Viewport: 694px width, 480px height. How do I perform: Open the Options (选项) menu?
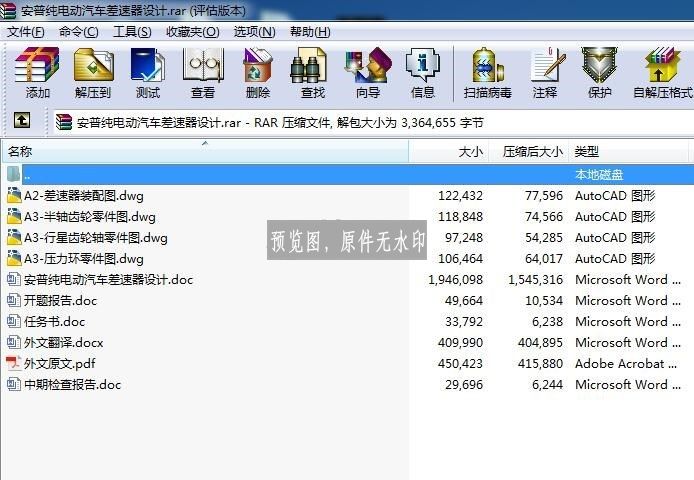click(254, 32)
